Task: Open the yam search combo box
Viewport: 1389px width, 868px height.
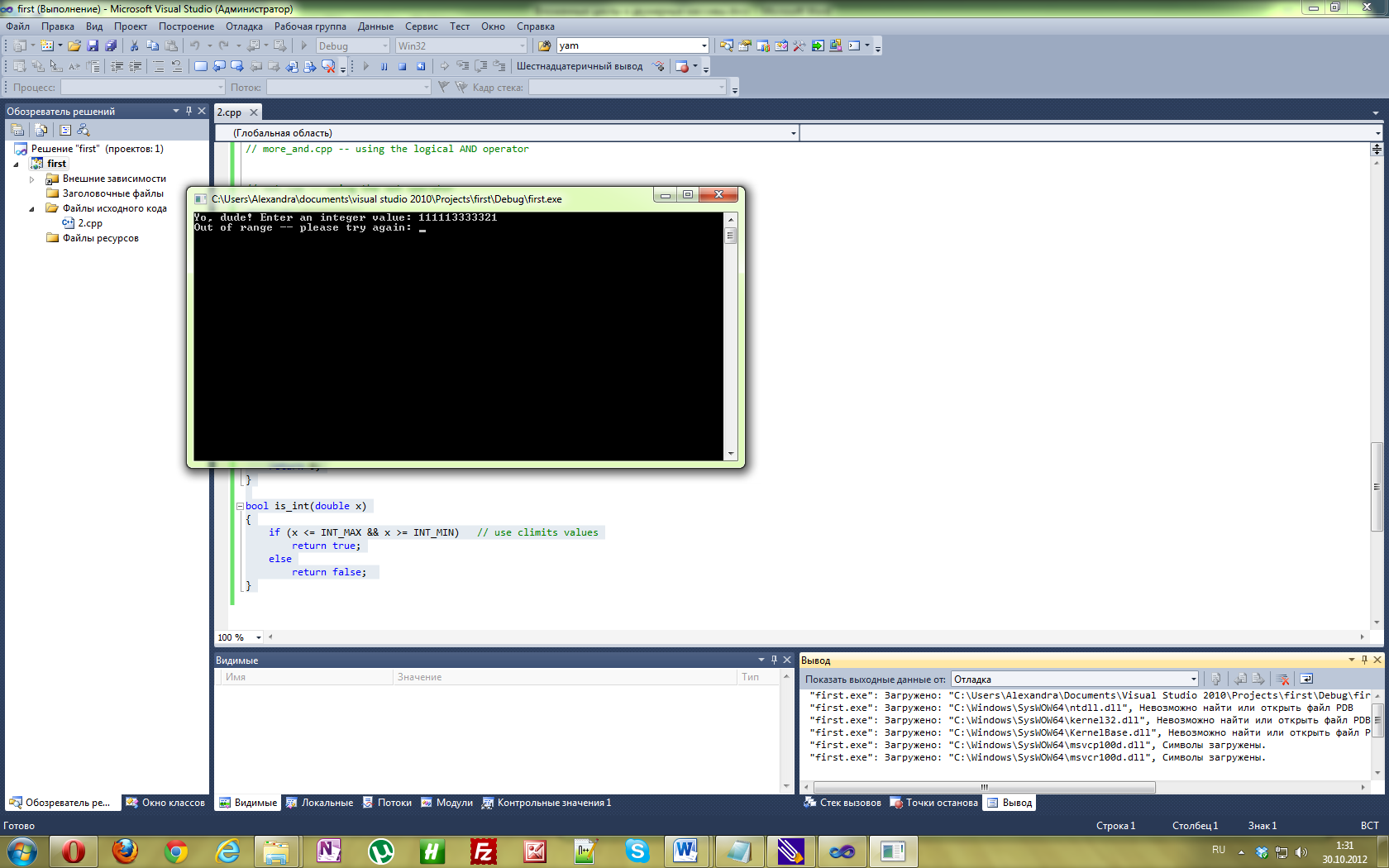Action: click(632, 45)
